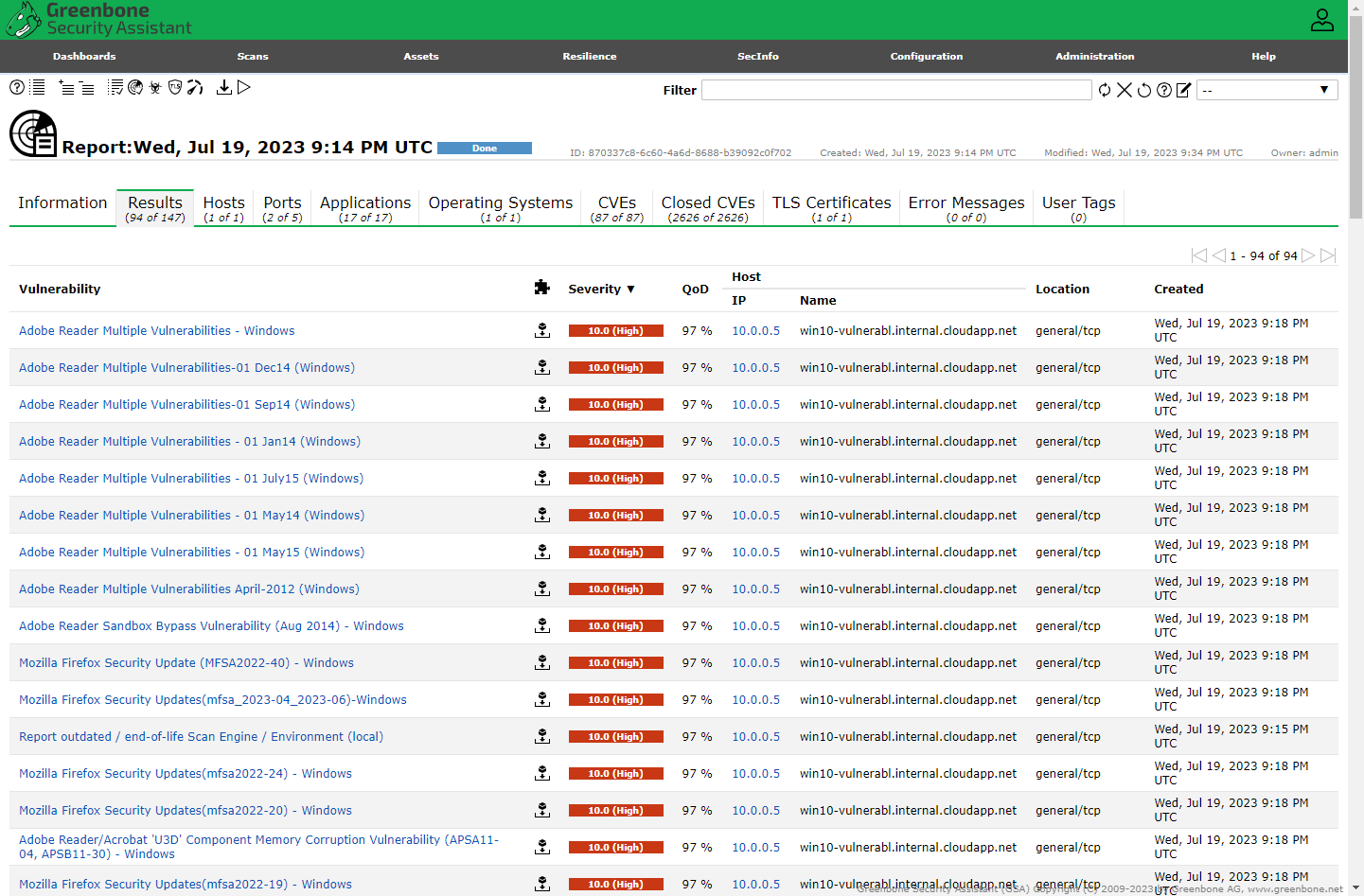Screen dimensions: 1364x896
Task: Remove filter with the X icon
Action: point(1125,90)
